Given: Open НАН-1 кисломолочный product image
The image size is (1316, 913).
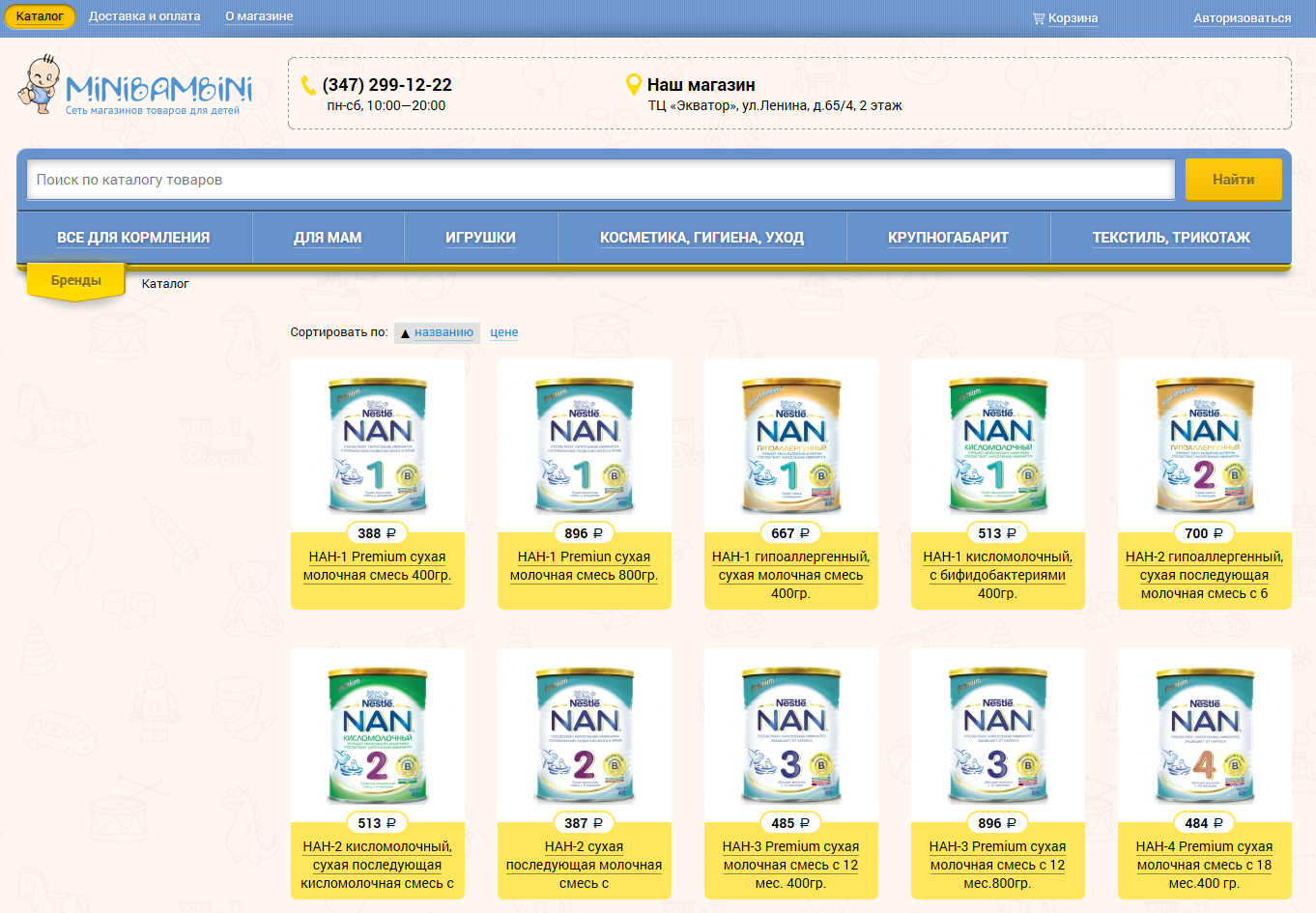Looking at the screenshot, I should [998, 444].
